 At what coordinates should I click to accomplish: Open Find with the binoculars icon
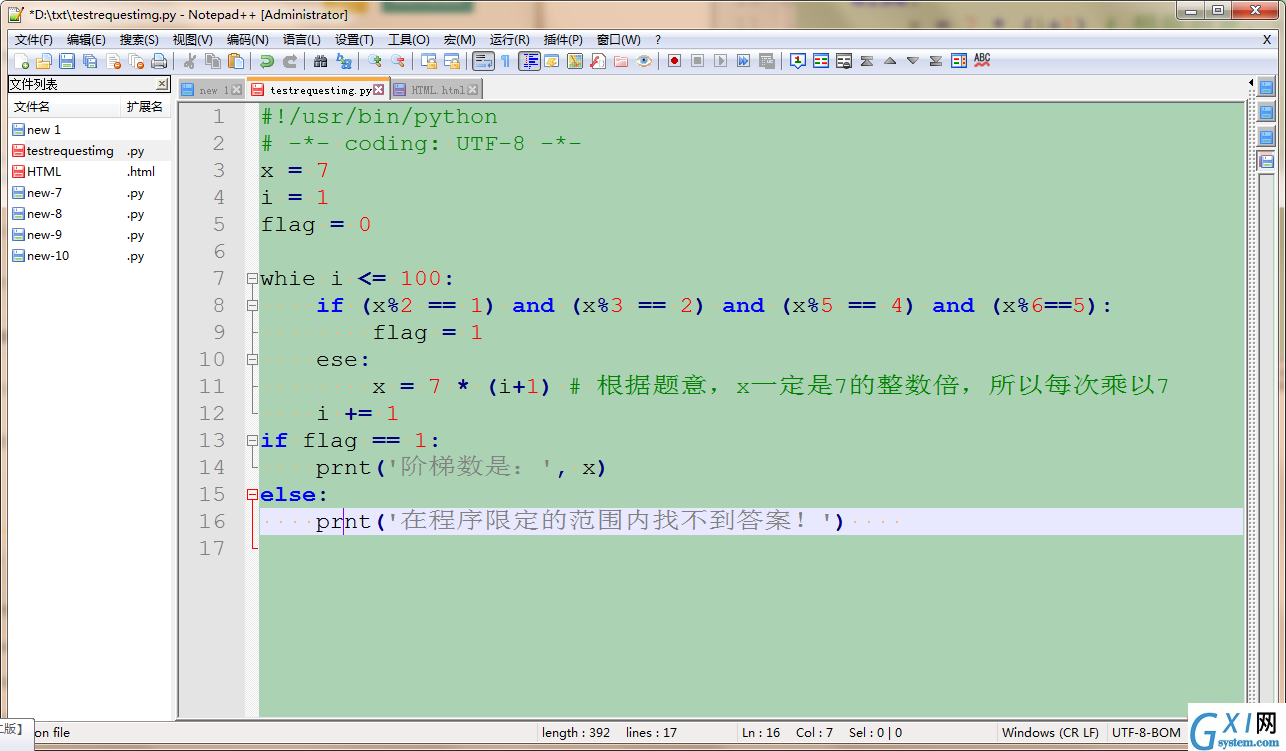[x=320, y=61]
